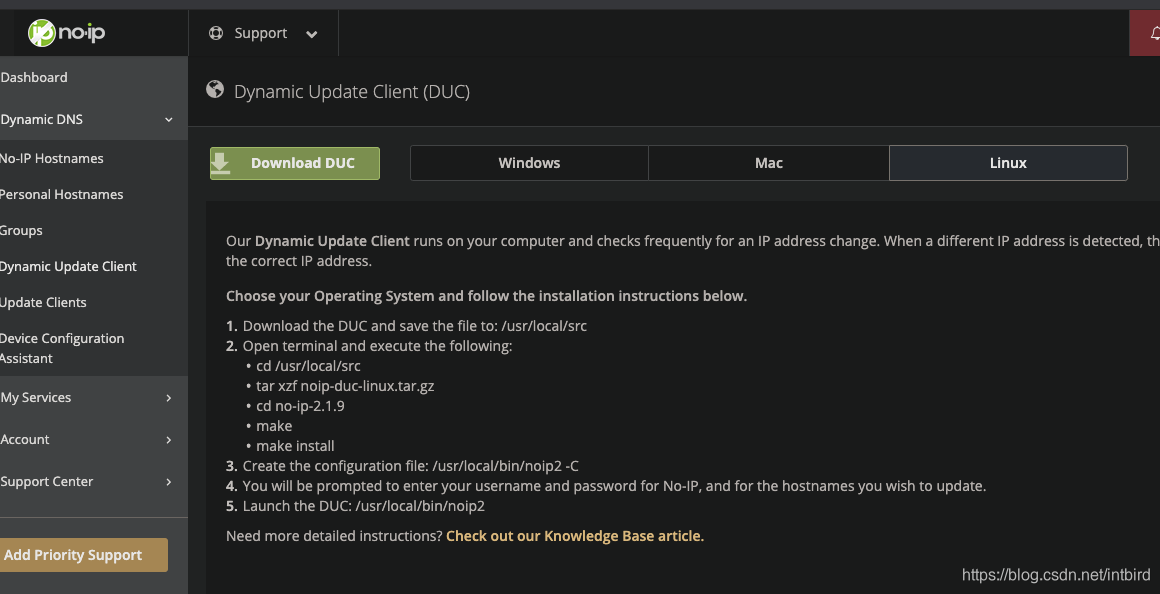This screenshot has width=1160, height=594.
Task: Click the 'Dynamic Update Client (DUC)' heading
Action: point(352,92)
